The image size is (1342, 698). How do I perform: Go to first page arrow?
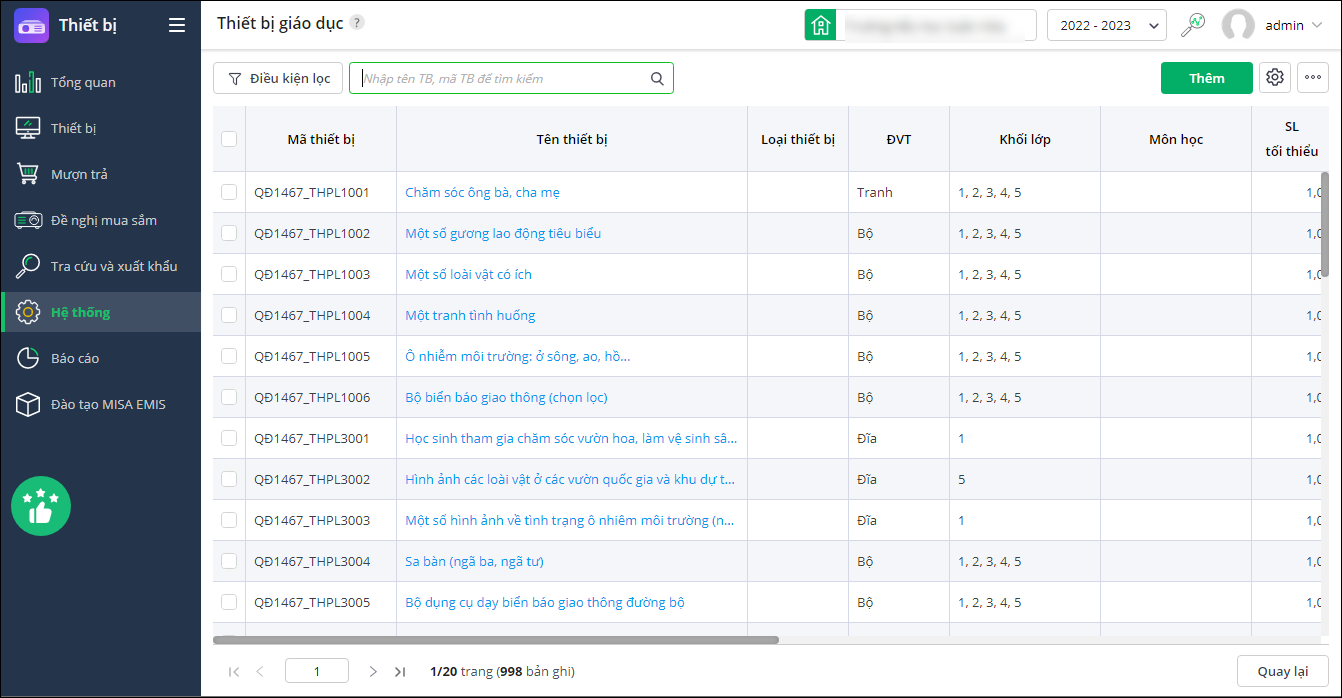(x=234, y=672)
